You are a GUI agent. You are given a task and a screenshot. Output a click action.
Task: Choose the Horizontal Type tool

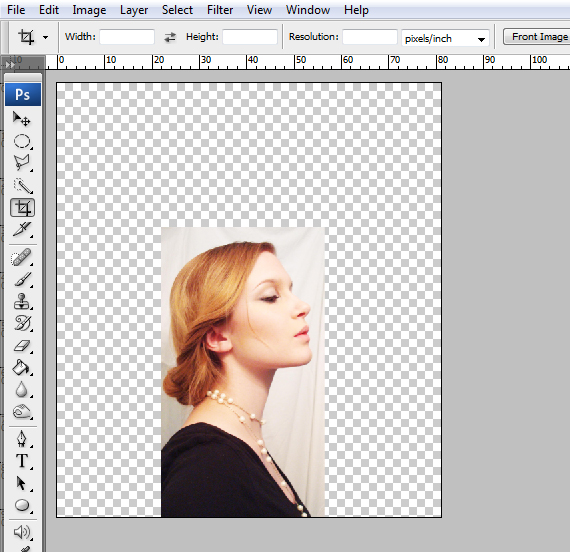coord(22,461)
